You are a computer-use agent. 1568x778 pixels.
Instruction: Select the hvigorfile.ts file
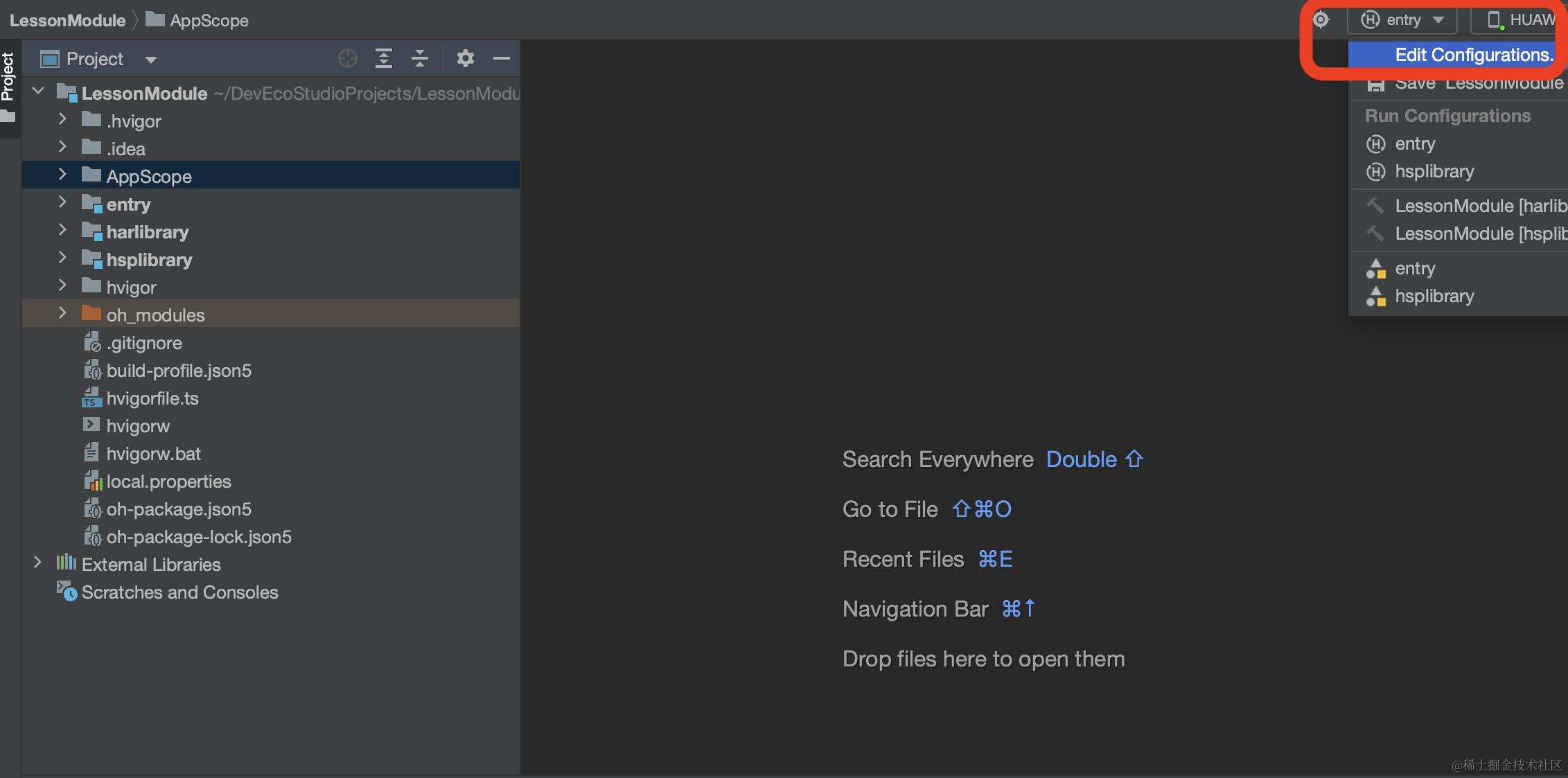[152, 398]
